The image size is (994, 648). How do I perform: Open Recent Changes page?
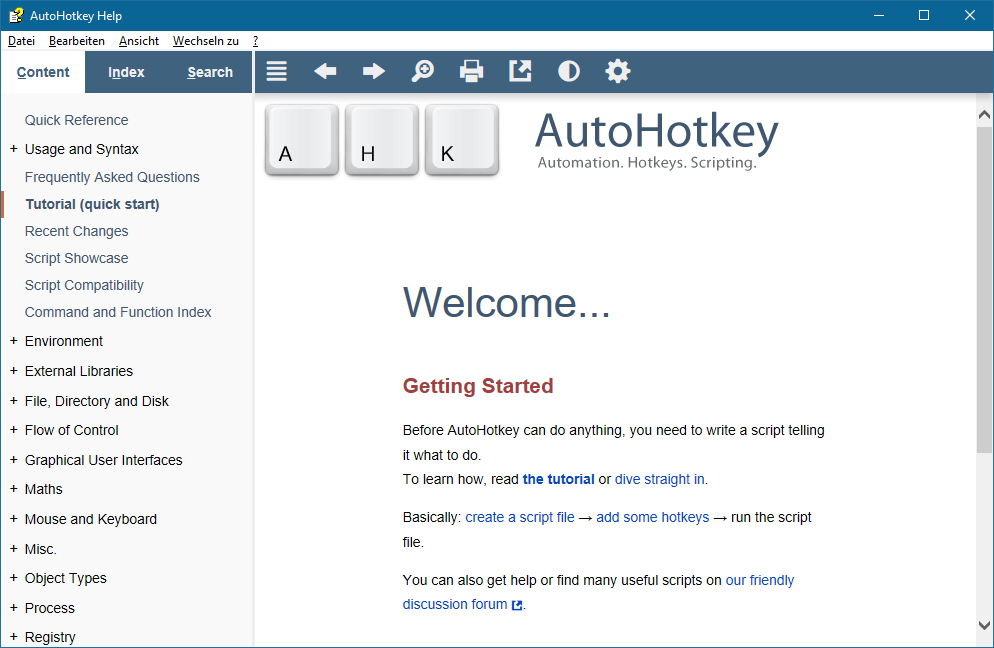(x=76, y=231)
